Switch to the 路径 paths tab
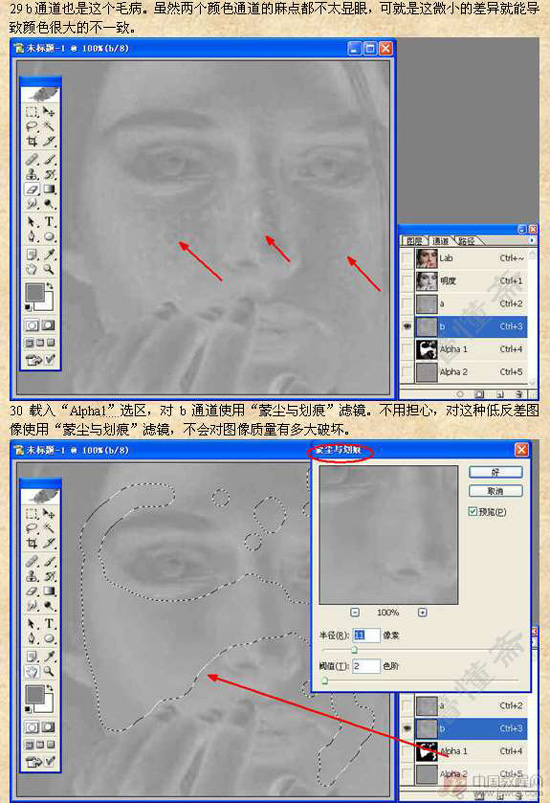 (x=466, y=241)
